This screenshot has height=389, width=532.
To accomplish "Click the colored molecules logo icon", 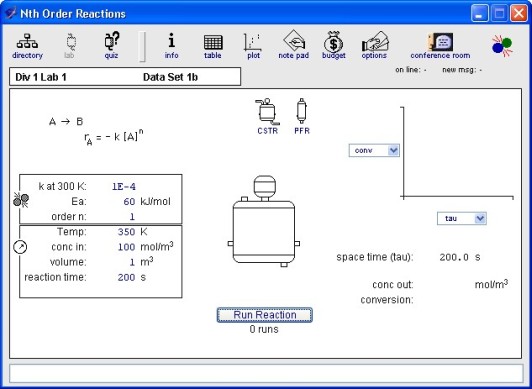I will click(x=502, y=46).
